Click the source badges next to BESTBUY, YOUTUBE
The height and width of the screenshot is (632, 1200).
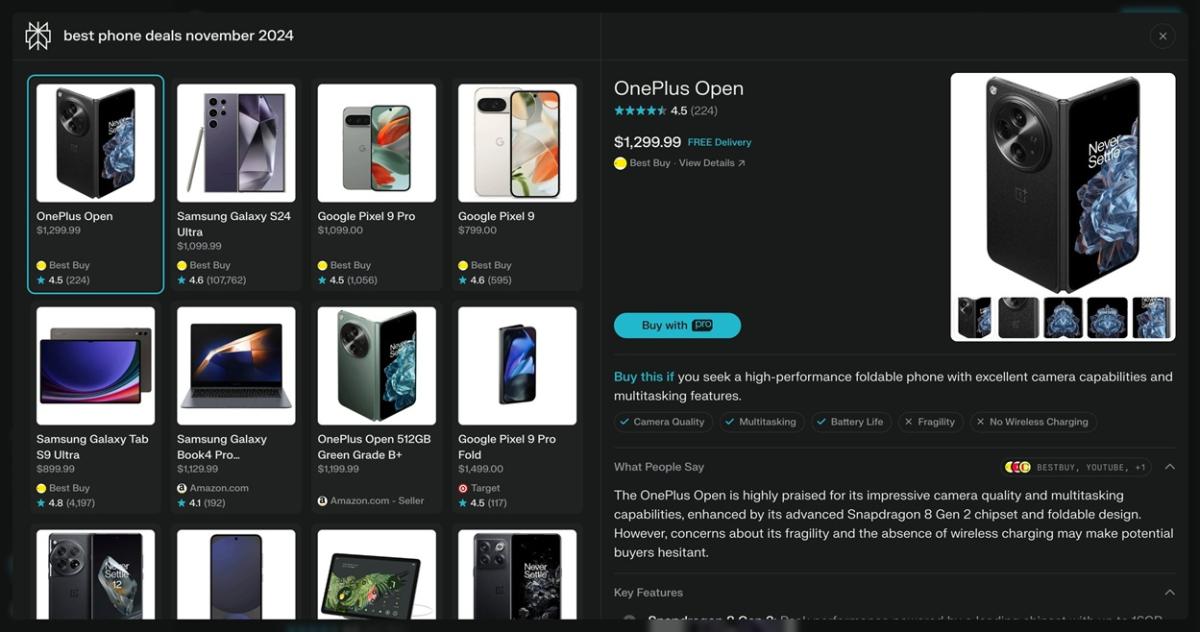click(x=1017, y=466)
